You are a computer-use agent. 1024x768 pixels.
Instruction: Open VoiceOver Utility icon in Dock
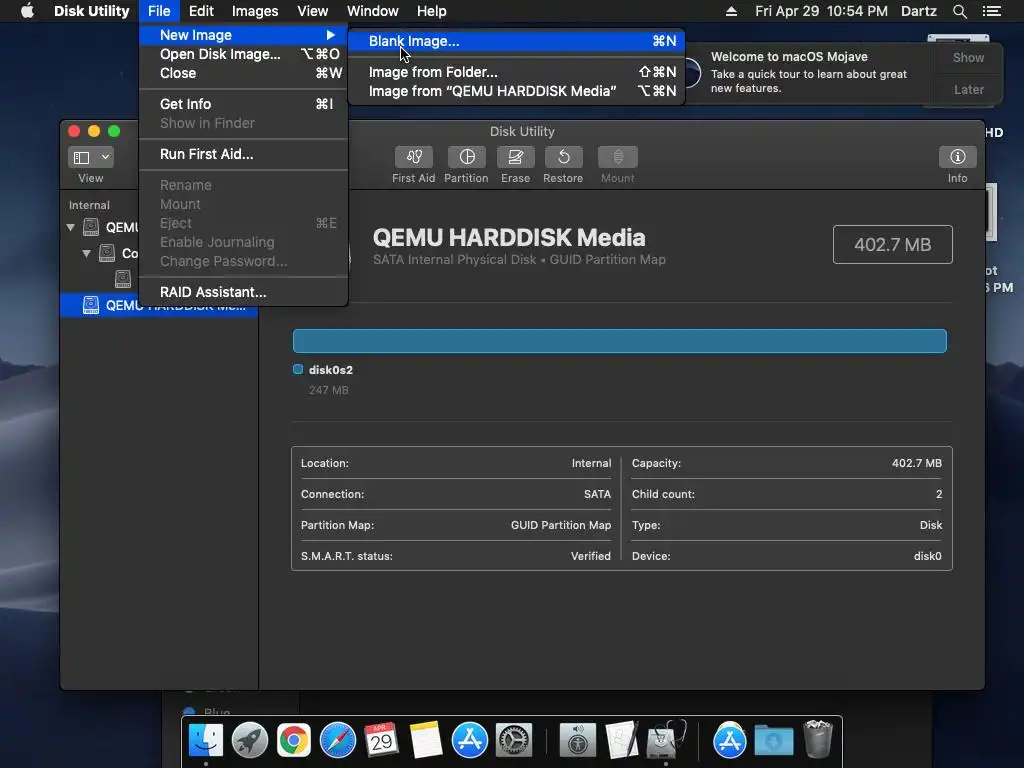point(577,741)
